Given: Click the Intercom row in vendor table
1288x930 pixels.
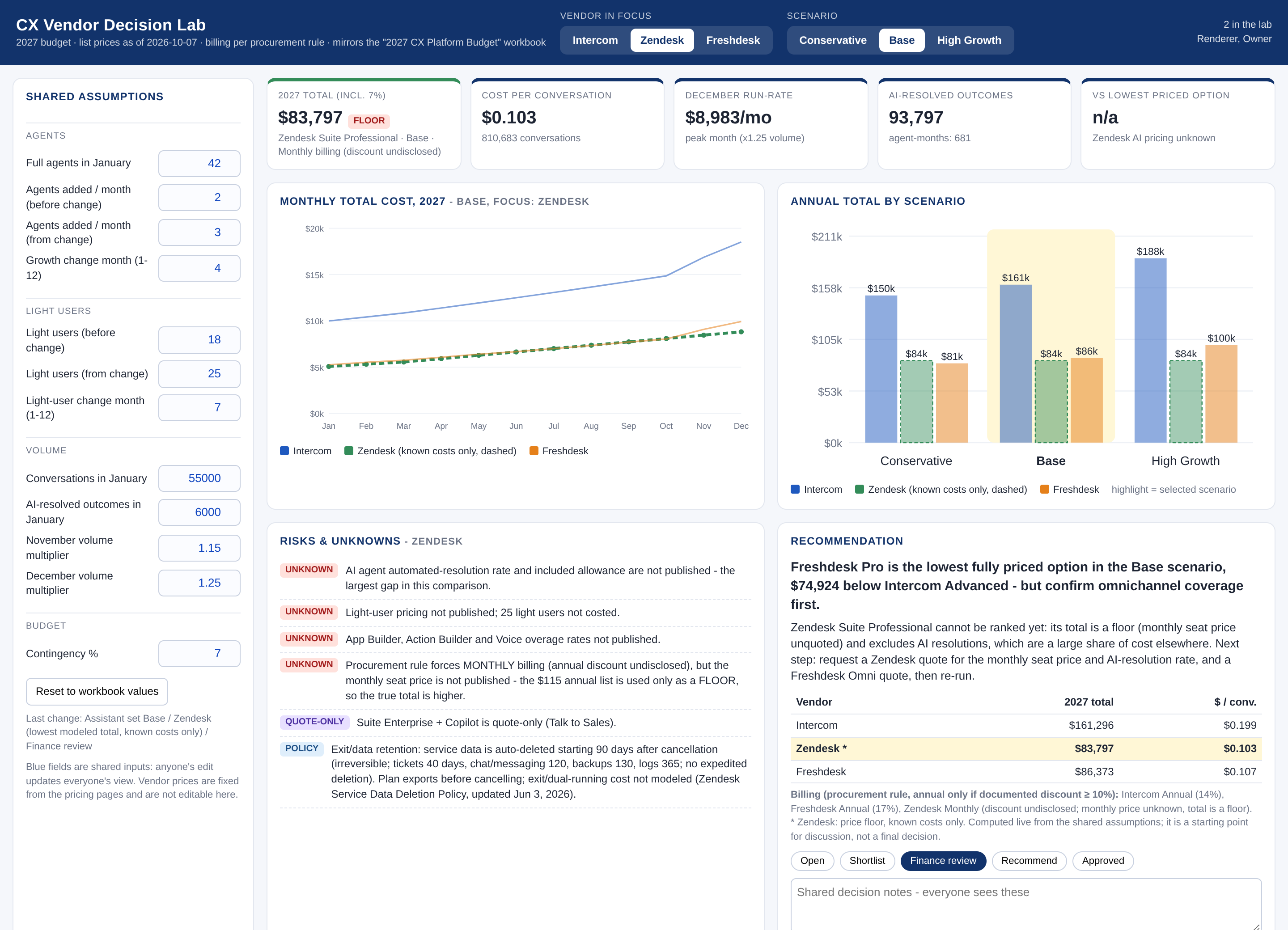Looking at the screenshot, I should (x=1025, y=726).
